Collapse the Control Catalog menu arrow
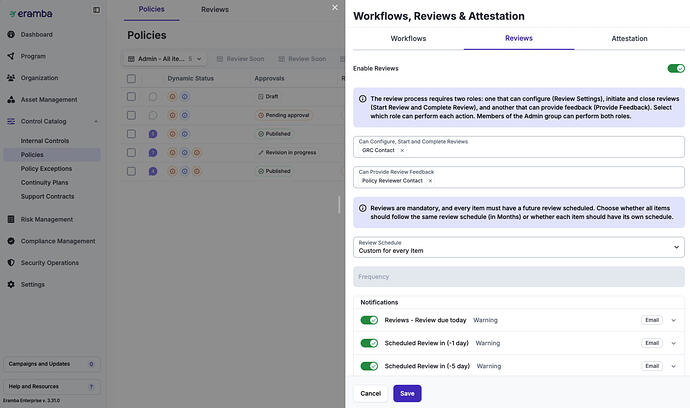The width and height of the screenshot is (690, 408). pyautogui.click(x=96, y=121)
